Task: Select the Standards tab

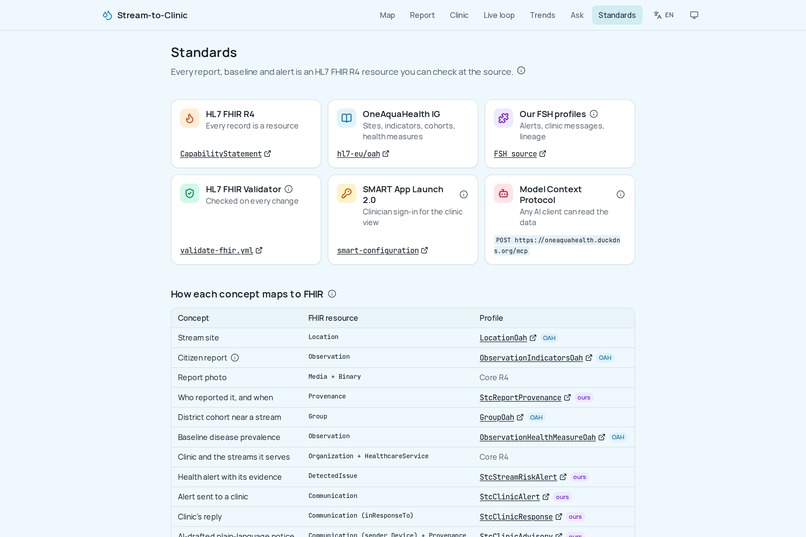Action: coord(617,15)
